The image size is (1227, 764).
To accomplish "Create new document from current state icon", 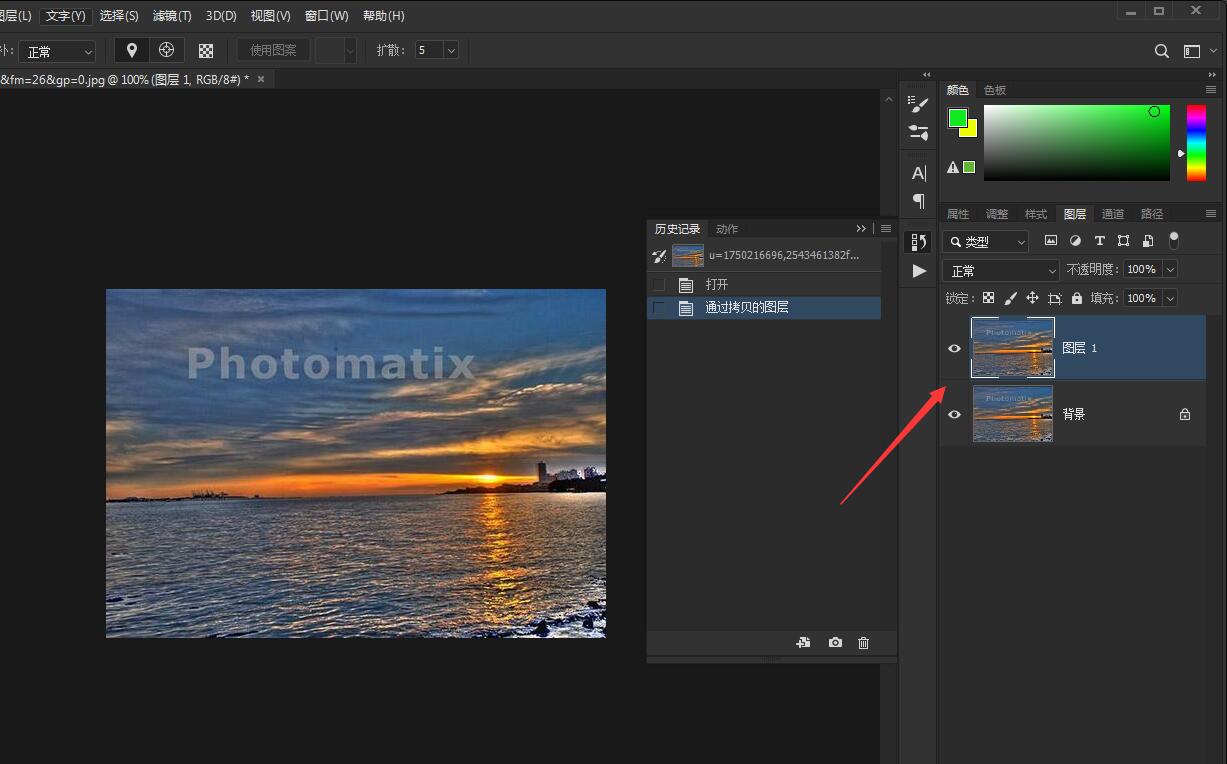I will click(803, 643).
